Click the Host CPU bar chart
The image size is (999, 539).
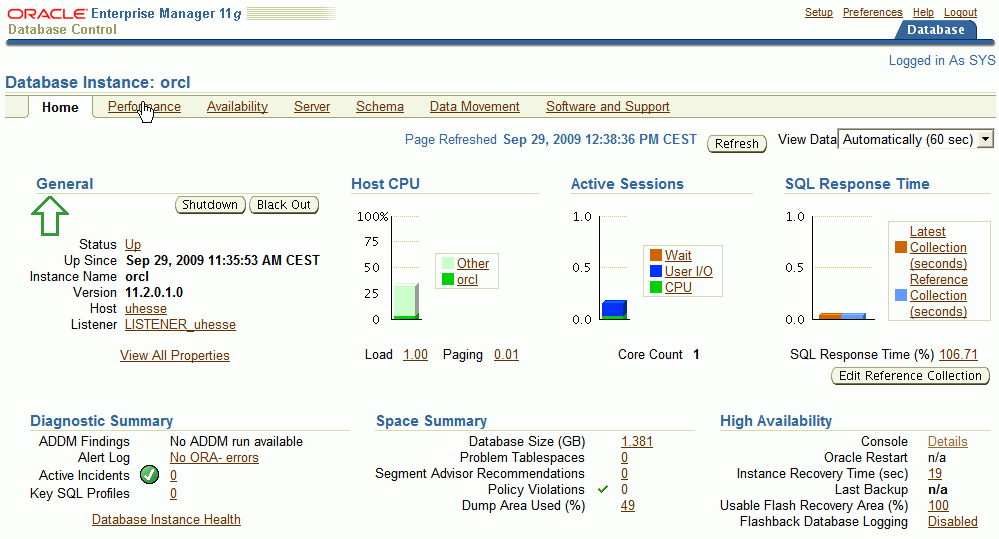coord(404,300)
